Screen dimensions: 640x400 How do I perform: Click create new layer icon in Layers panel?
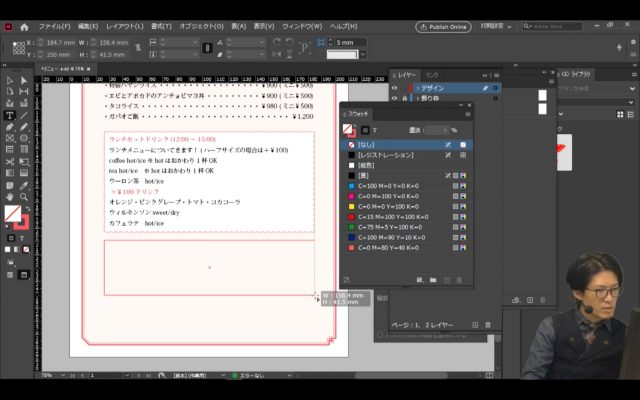(x=475, y=325)
